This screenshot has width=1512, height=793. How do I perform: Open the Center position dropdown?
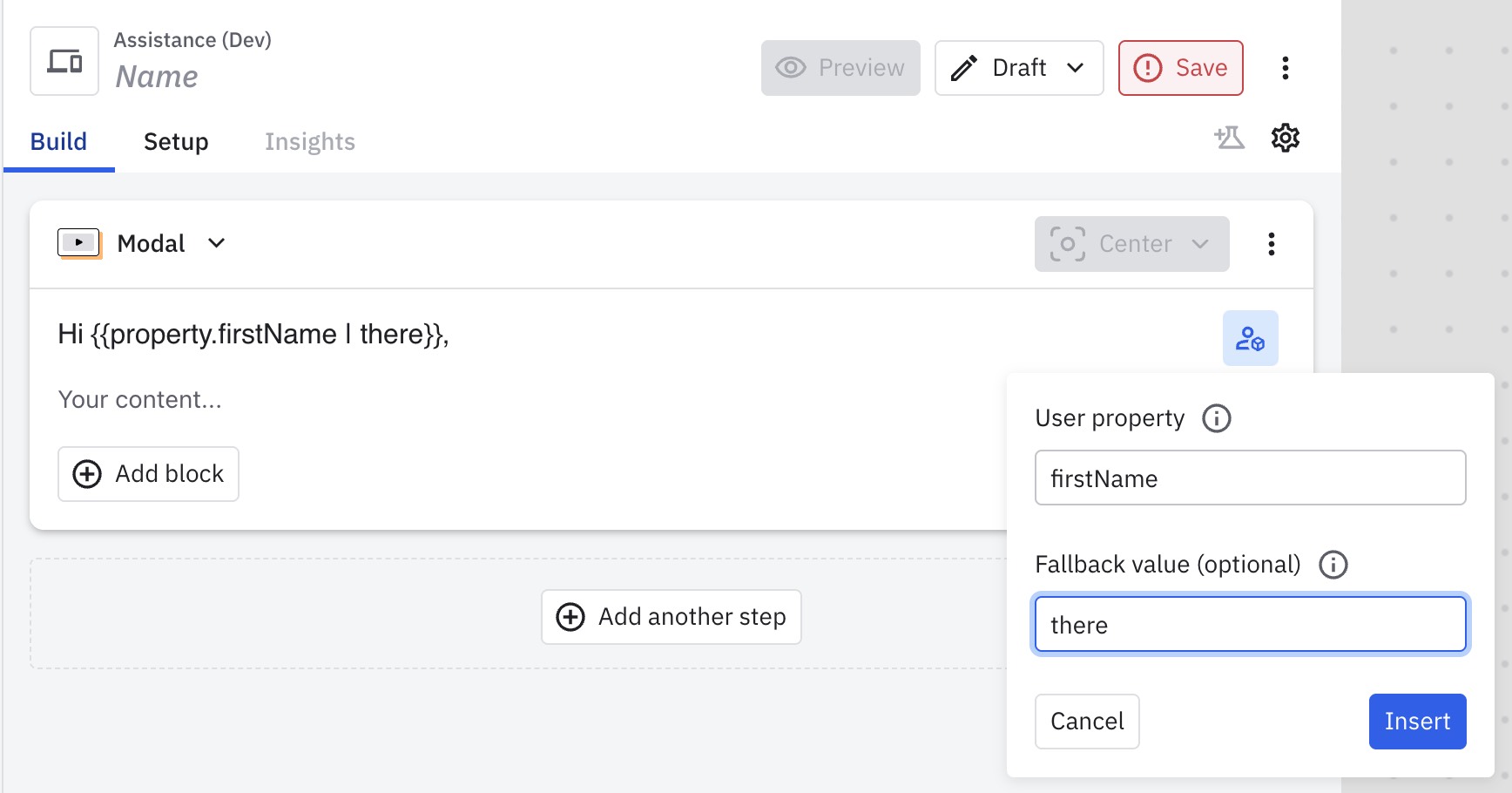pyautogui.click(x=1131, y=244)
